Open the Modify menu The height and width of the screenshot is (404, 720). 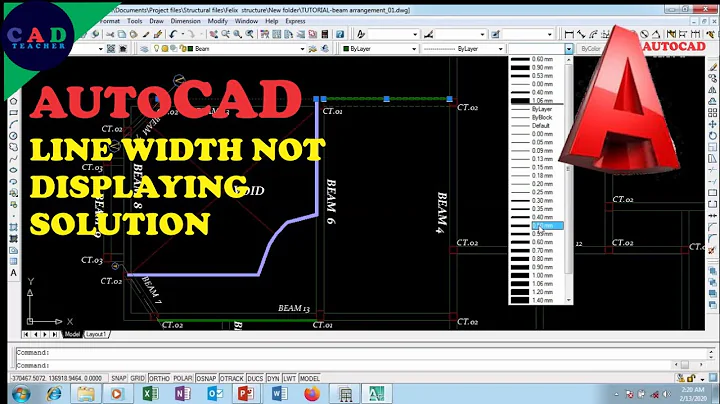(x=218, y=21)
